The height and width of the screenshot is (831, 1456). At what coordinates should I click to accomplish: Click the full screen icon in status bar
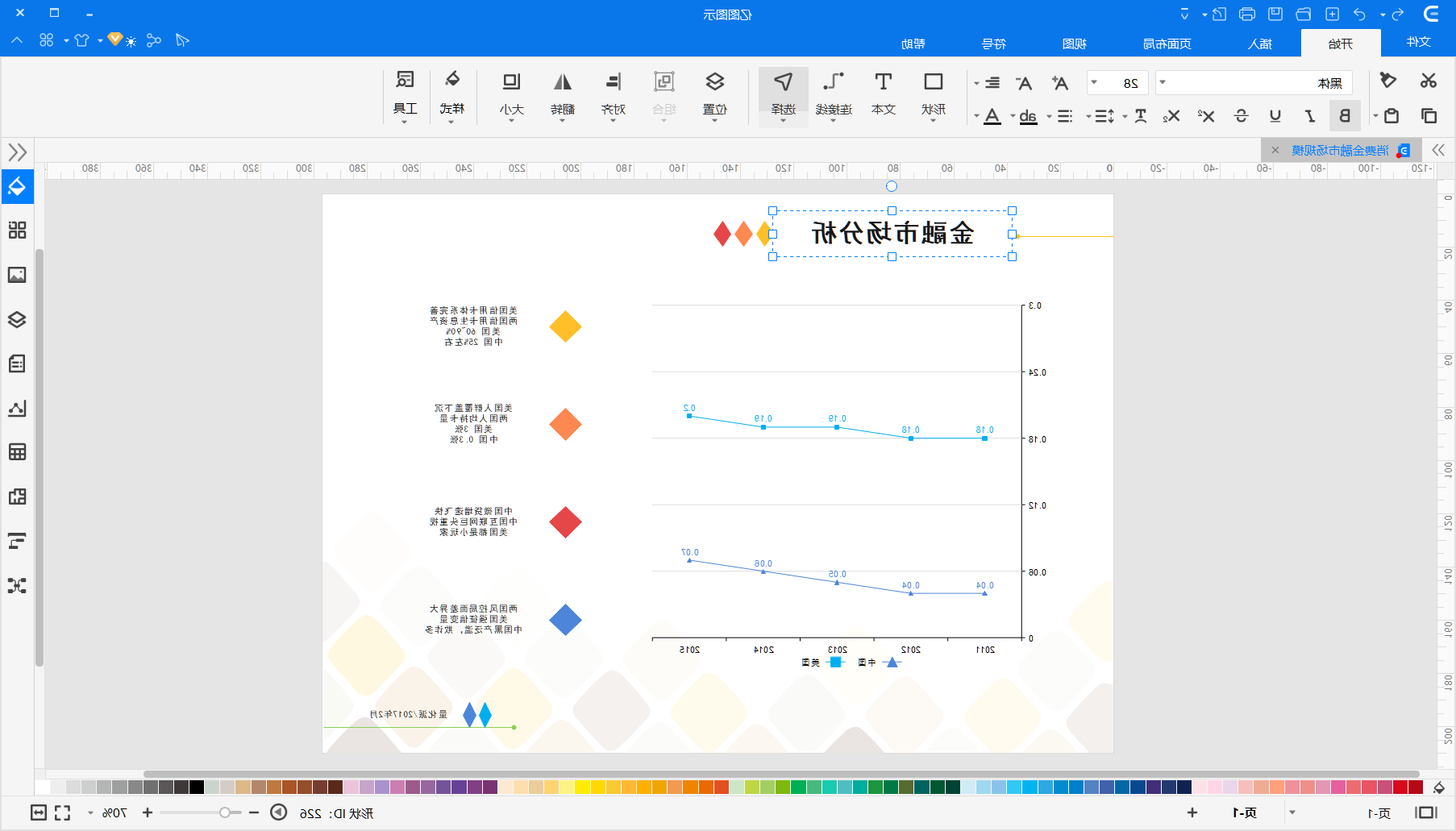(62, 812)
